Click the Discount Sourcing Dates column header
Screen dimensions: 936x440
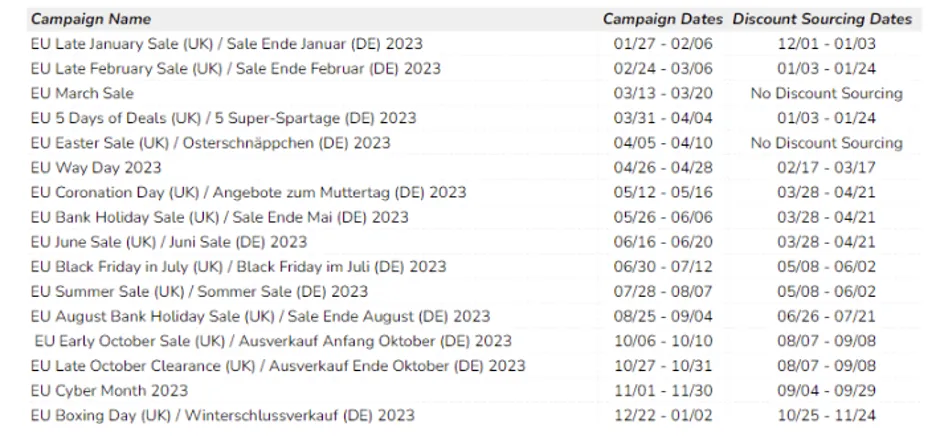(822, 19)
